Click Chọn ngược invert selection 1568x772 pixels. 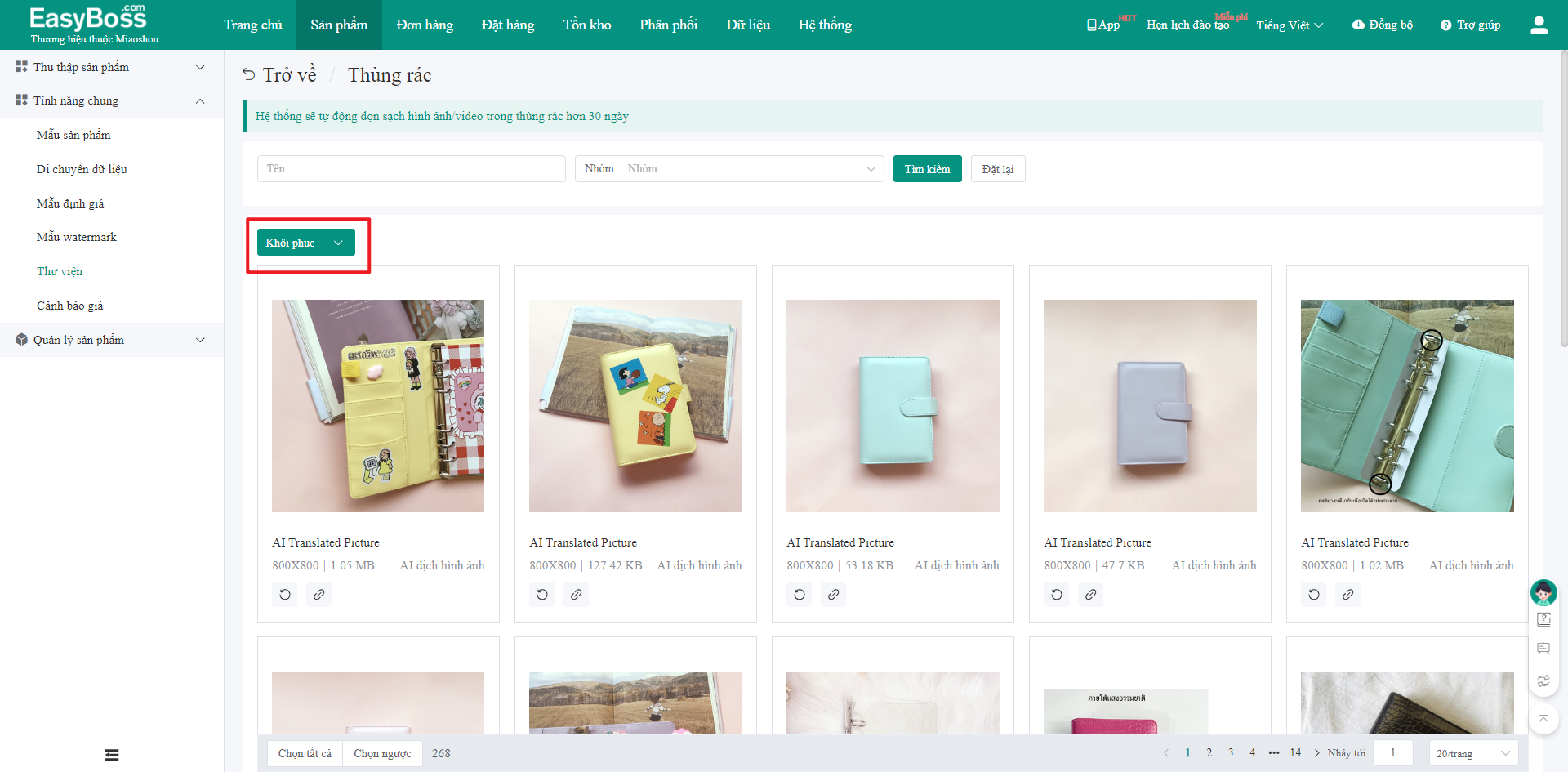[x=382, y=753]
